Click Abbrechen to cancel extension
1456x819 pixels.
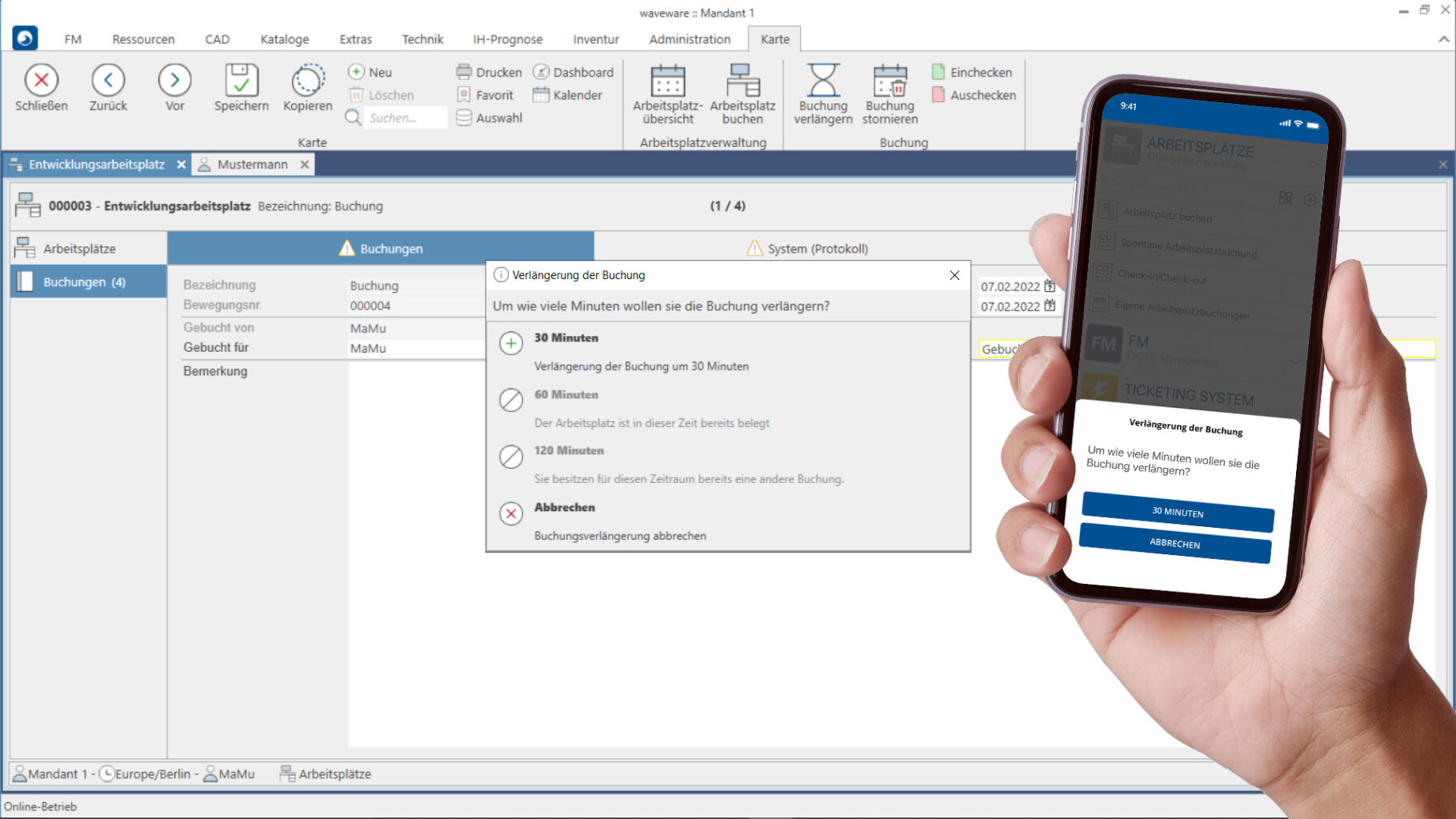[x=564, y=508]
